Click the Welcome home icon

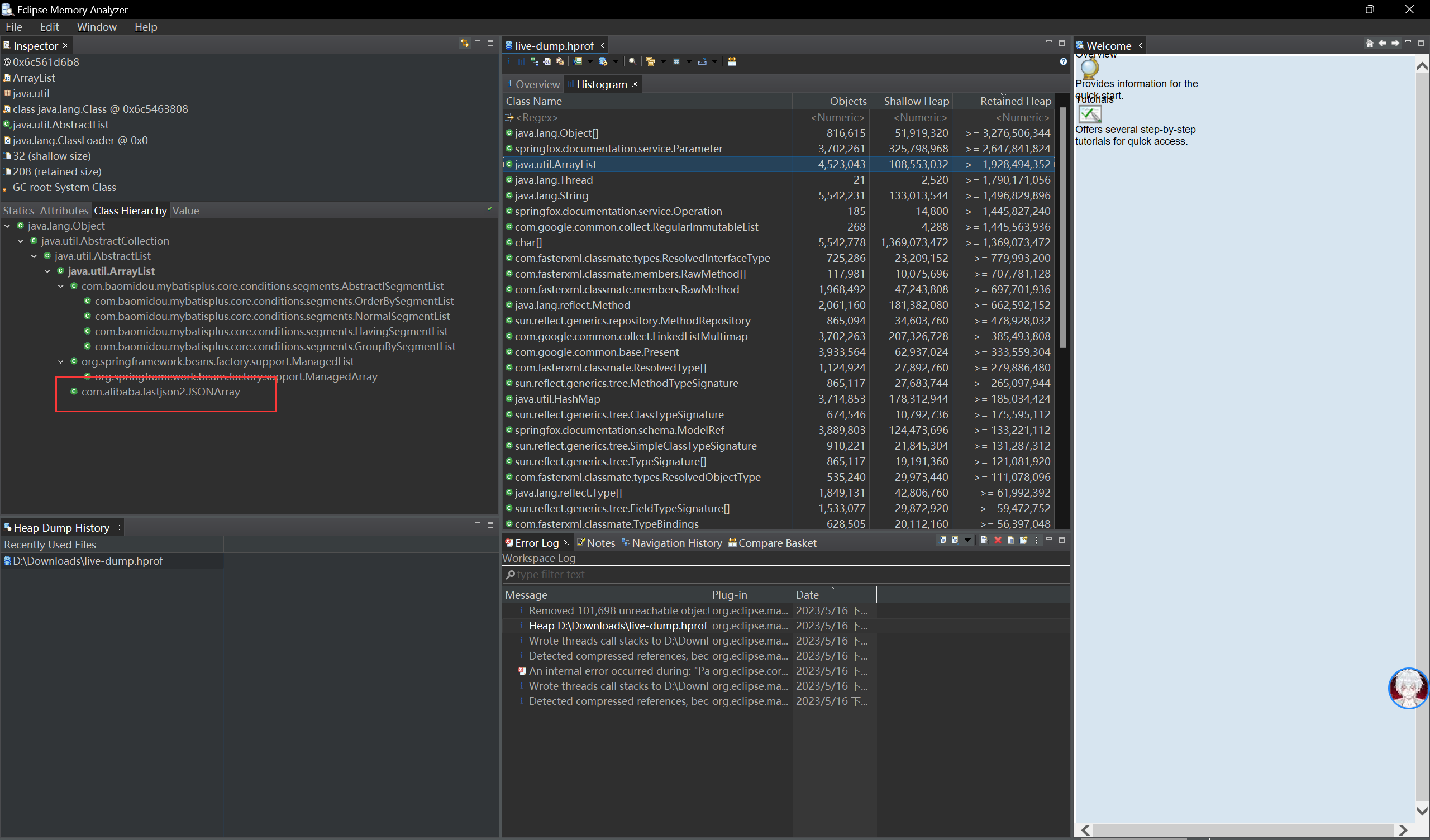coord(1369,44)
